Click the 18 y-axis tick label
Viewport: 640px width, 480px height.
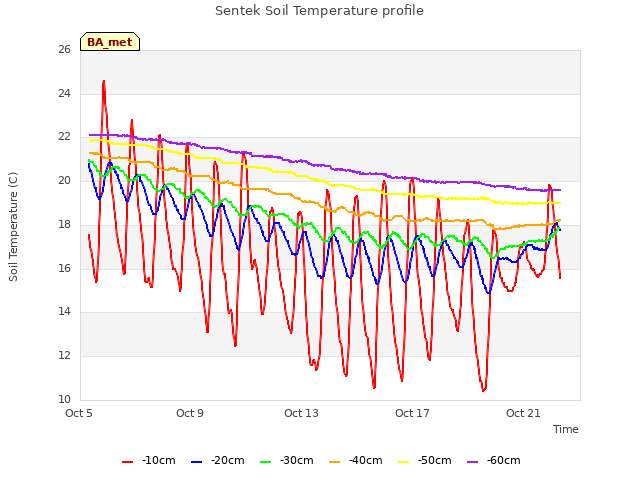click(x=64, y=224)
